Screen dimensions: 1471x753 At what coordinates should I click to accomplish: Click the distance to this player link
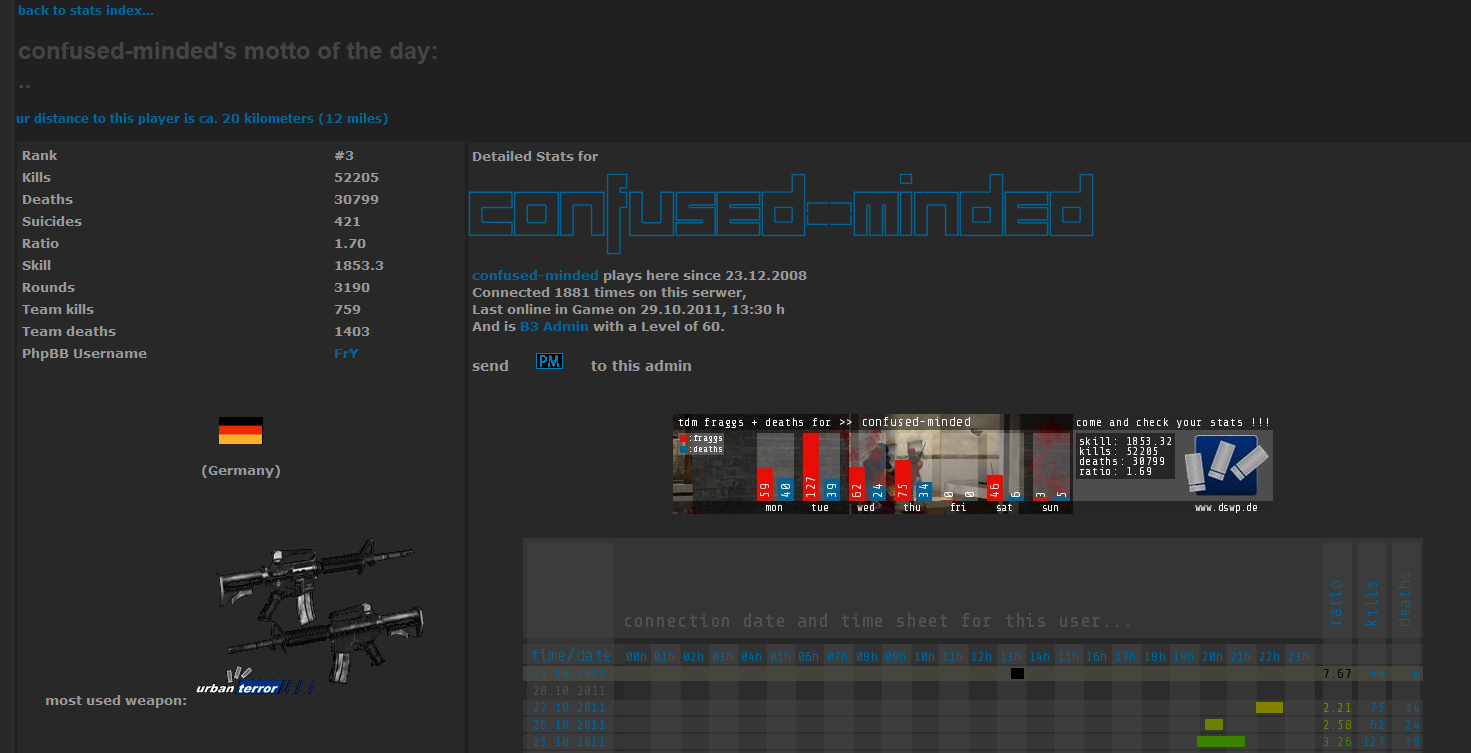202,119
